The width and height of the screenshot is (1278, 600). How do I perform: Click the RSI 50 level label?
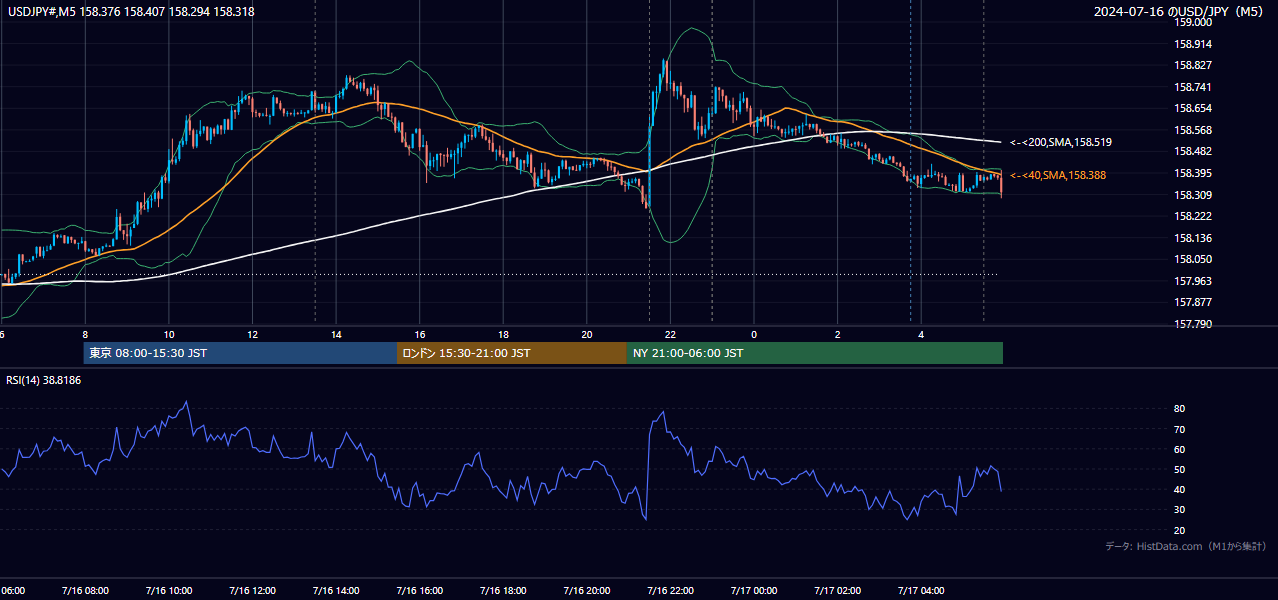[1179, 470]
